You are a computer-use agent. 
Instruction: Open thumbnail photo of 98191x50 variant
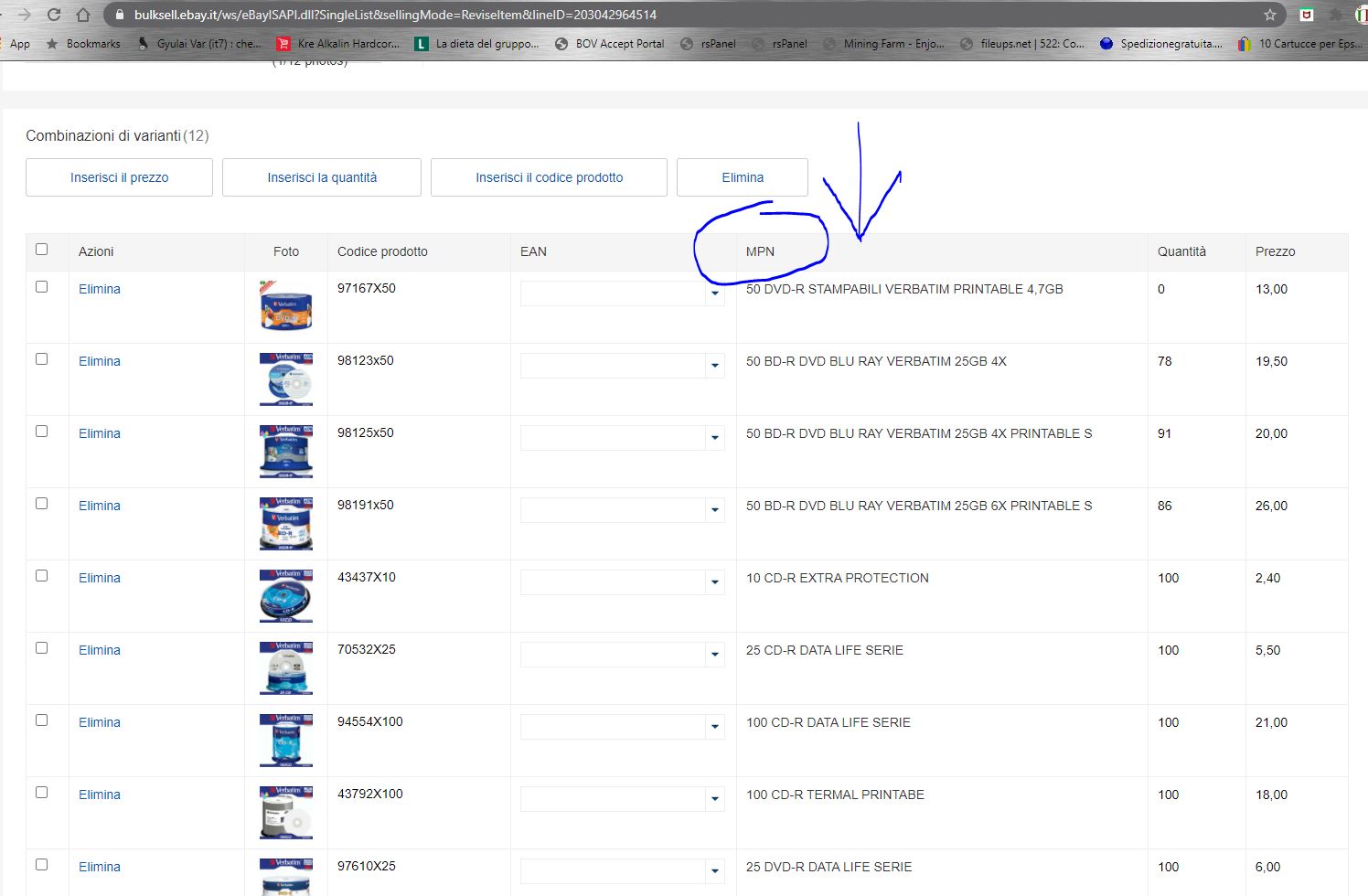click(x=286, y=523)
